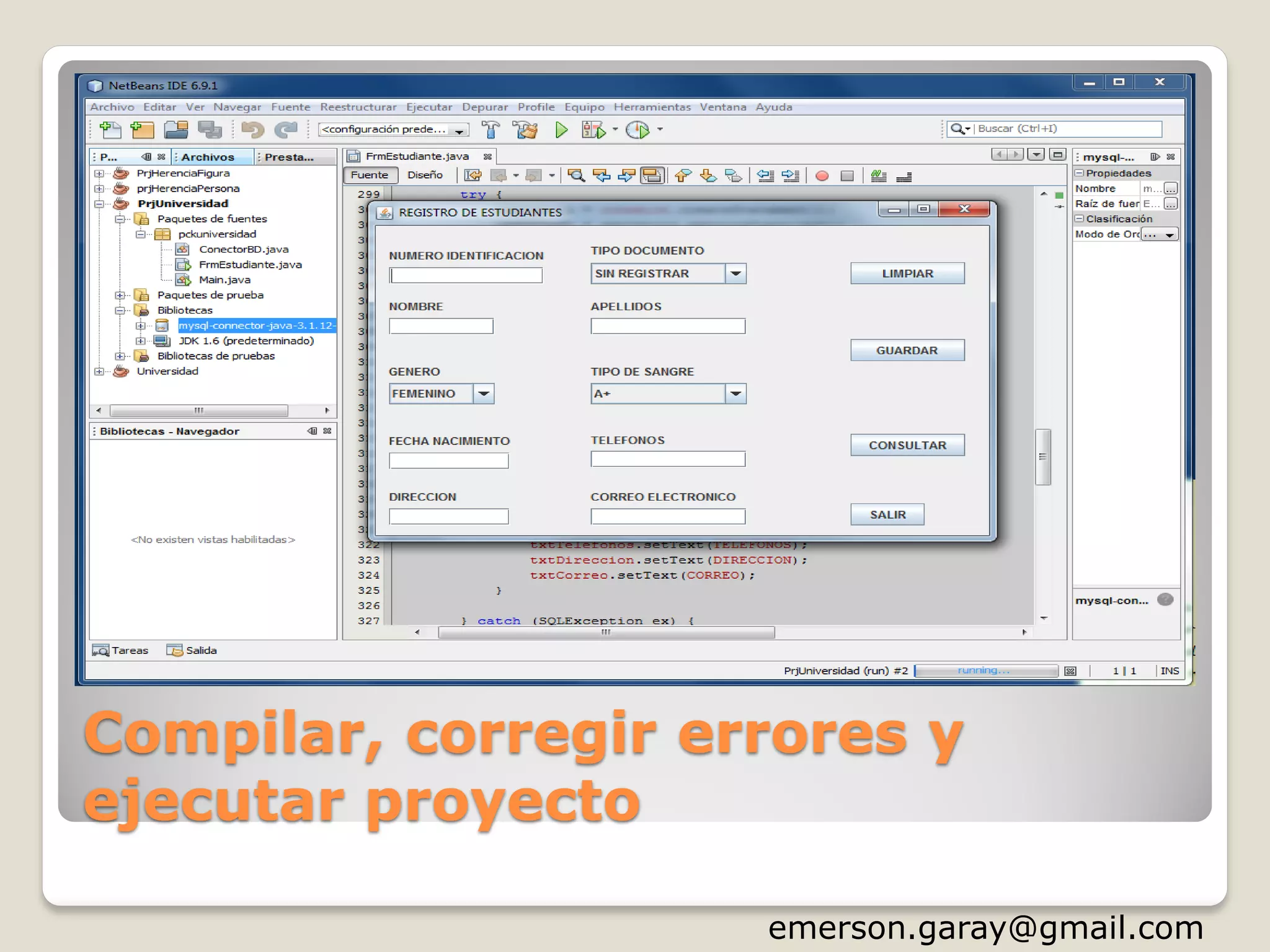The width and height of the screenshot is (1270, 952).
Task: Open the Archivo menu
Action: pos(112,107)
